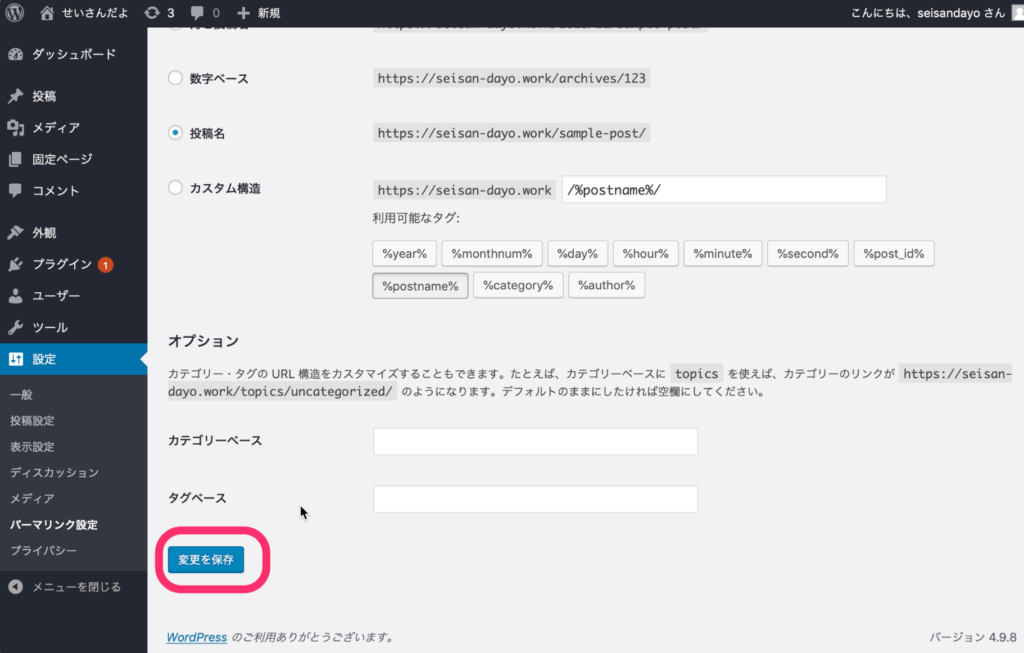This screenshot has width=1024, height=653.
Task: Insert the %category% tag button
Action: [x=517, y=286]
